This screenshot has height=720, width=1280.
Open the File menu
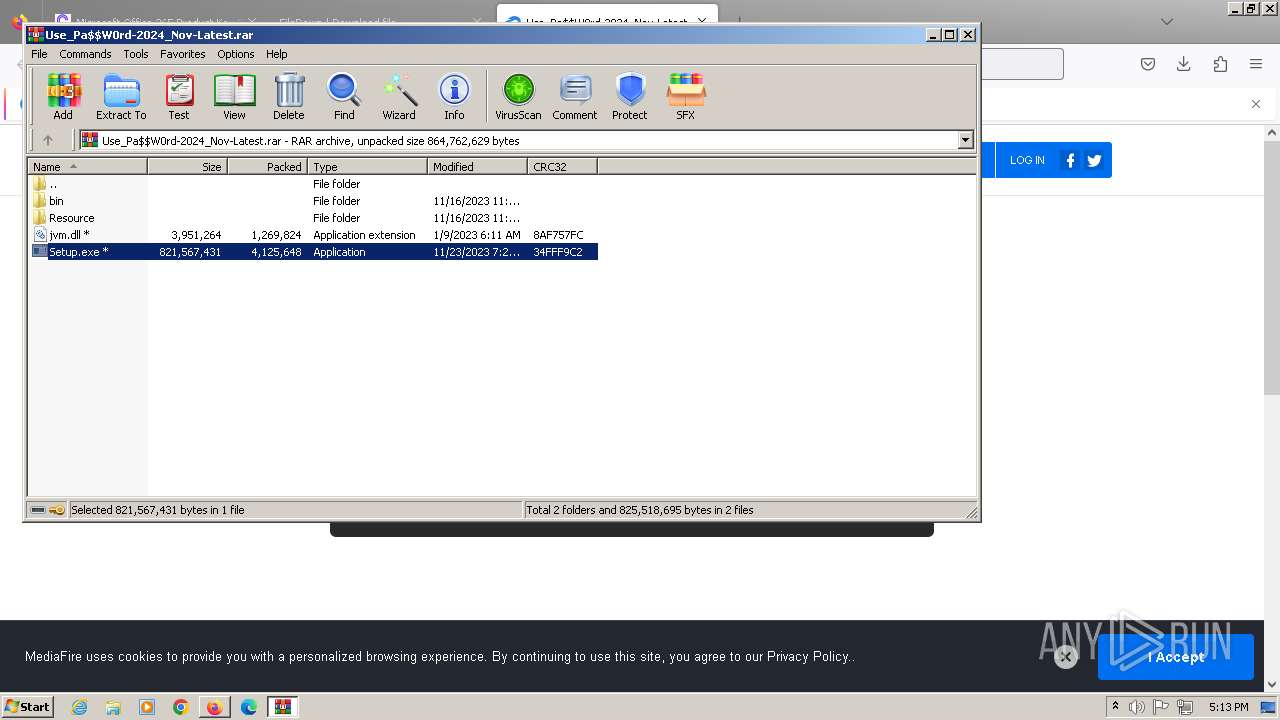39,54
